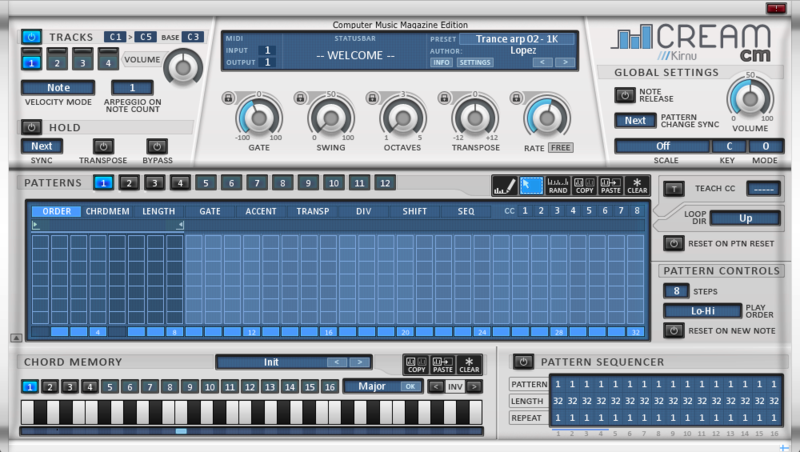Viewport: 800px width, 452px height.
Task: Select the arrow pointer tool in Patterns
Action: [531, 185]
